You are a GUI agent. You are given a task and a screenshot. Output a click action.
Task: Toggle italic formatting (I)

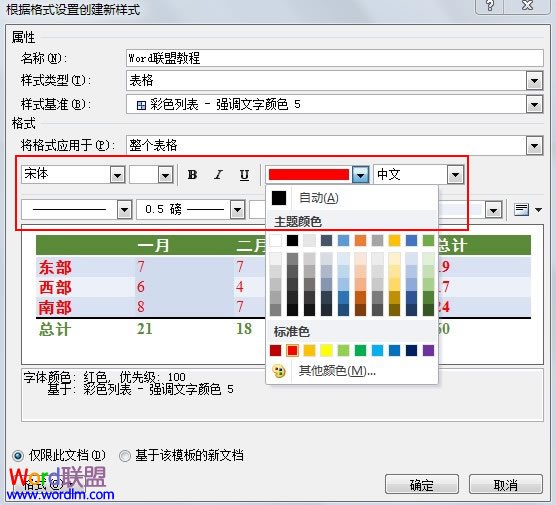[218, 174]
